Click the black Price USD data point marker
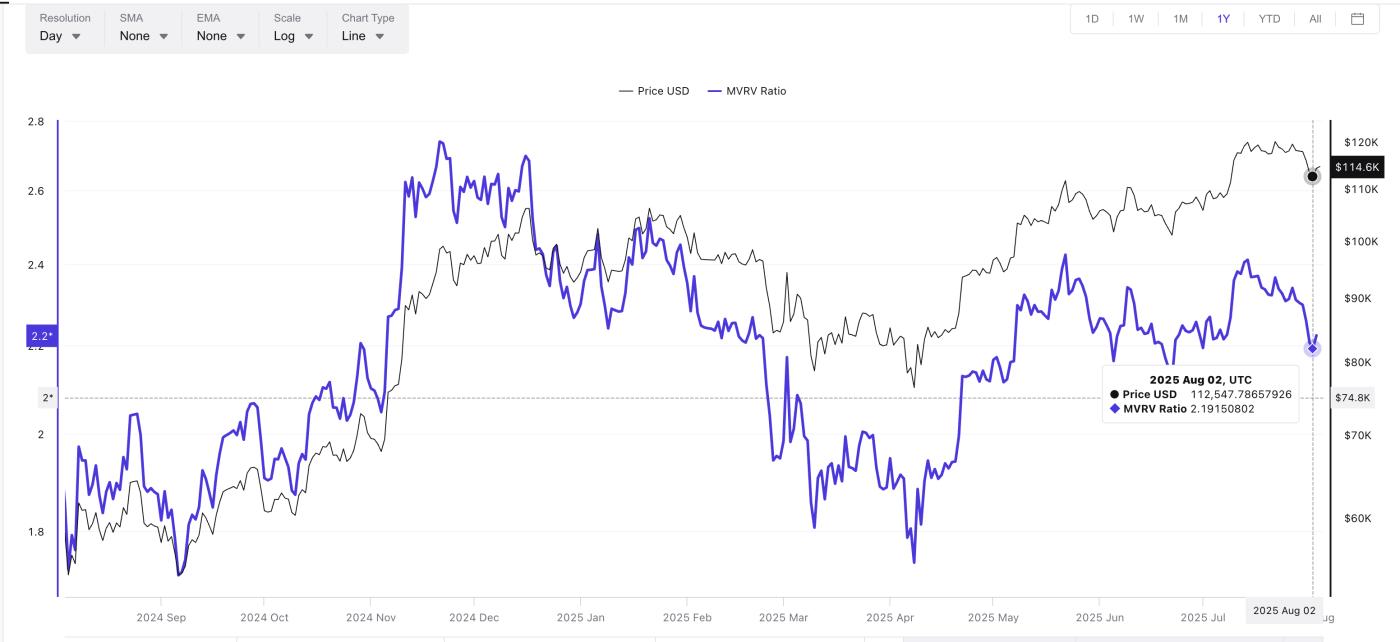This screenshot has width=1400, height=642. click(1312, 176)
